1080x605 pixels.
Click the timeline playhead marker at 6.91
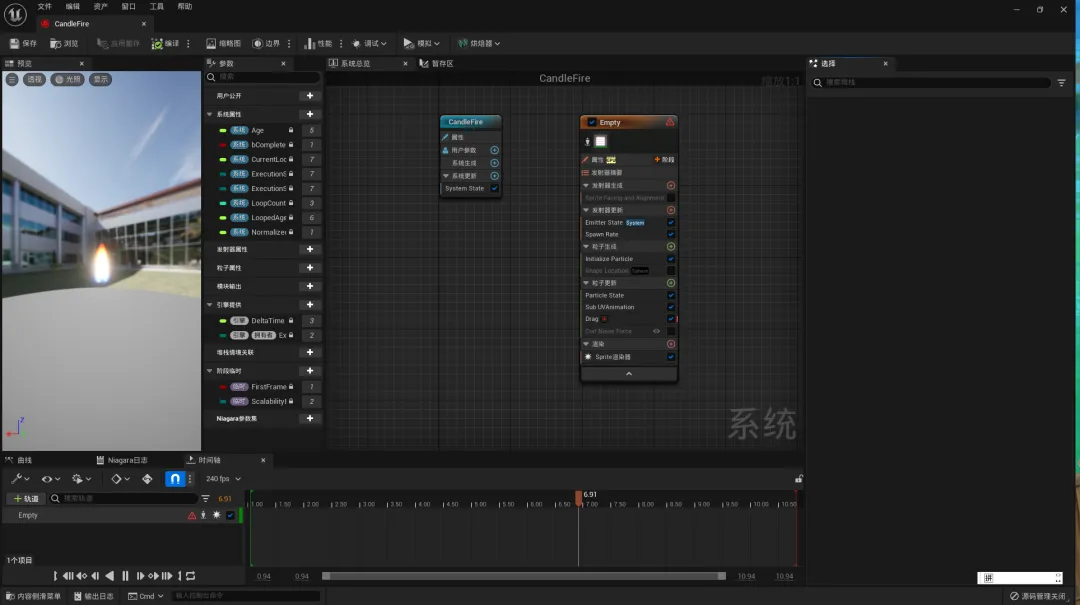pyautogui.click(x=578, y=495)
